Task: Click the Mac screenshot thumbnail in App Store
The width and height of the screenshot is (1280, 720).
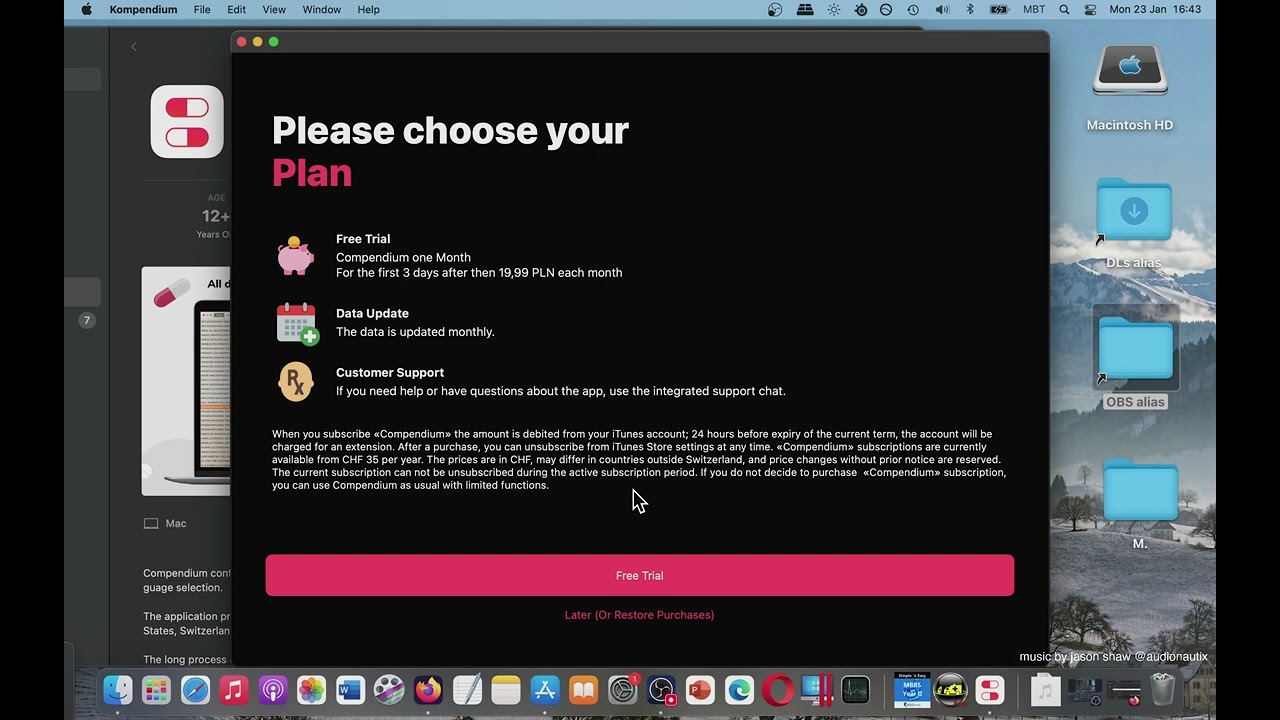Action: pos(186,381)
